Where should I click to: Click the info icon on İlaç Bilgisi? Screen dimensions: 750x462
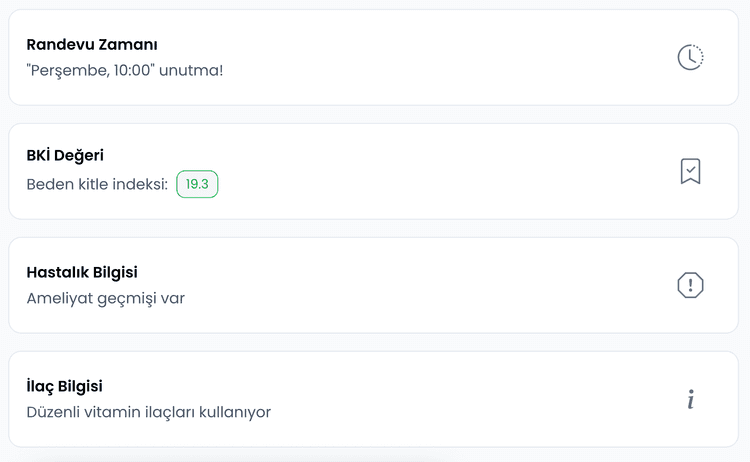point(690,399)
